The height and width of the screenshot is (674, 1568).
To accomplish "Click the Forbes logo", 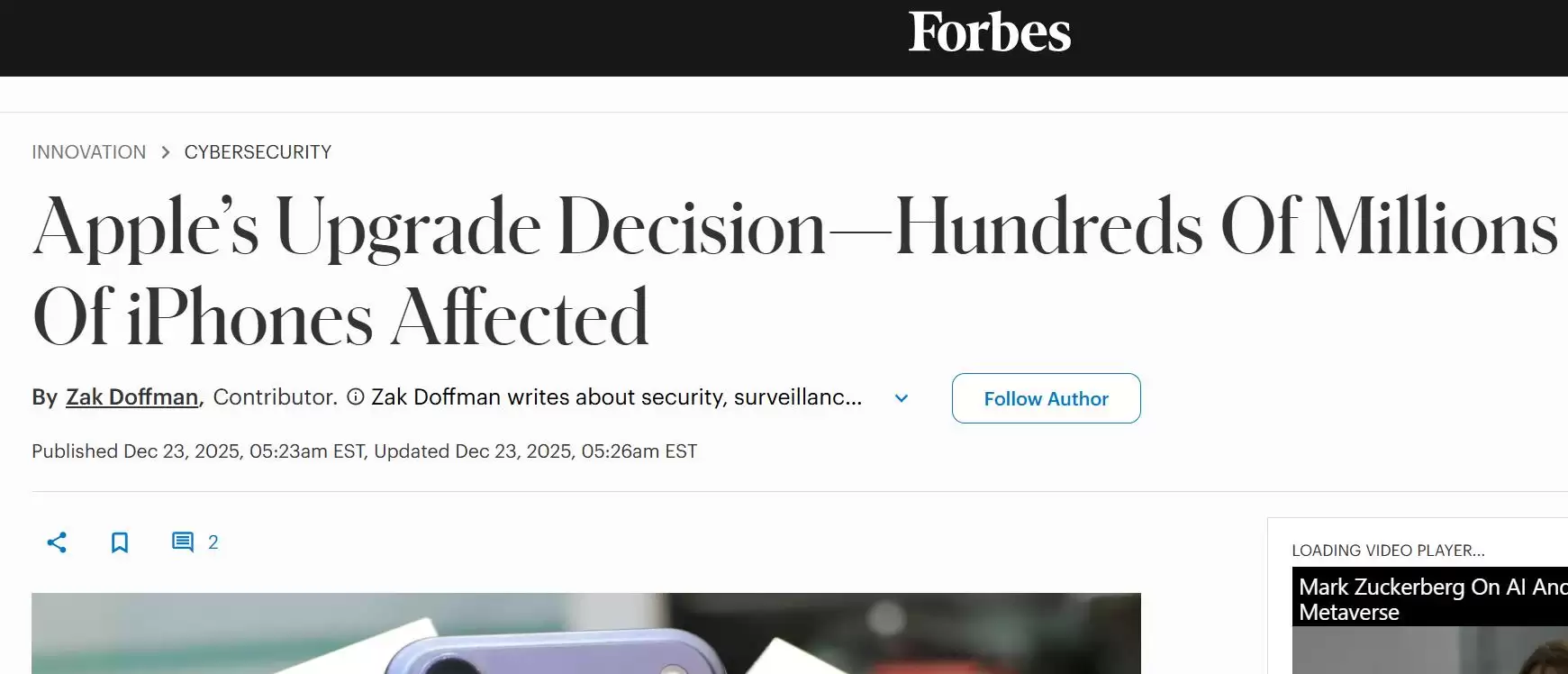I will click(x=989, y=33).
